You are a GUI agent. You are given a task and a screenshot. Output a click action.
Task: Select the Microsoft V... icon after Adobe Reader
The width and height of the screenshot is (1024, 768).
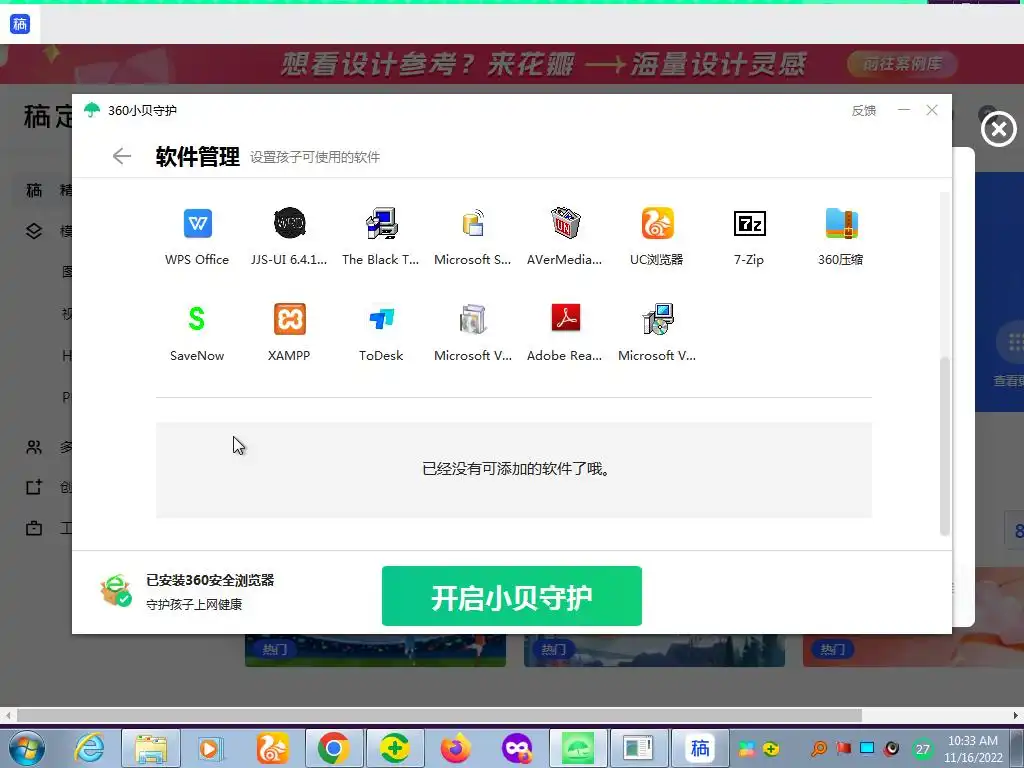coord(657,319)
